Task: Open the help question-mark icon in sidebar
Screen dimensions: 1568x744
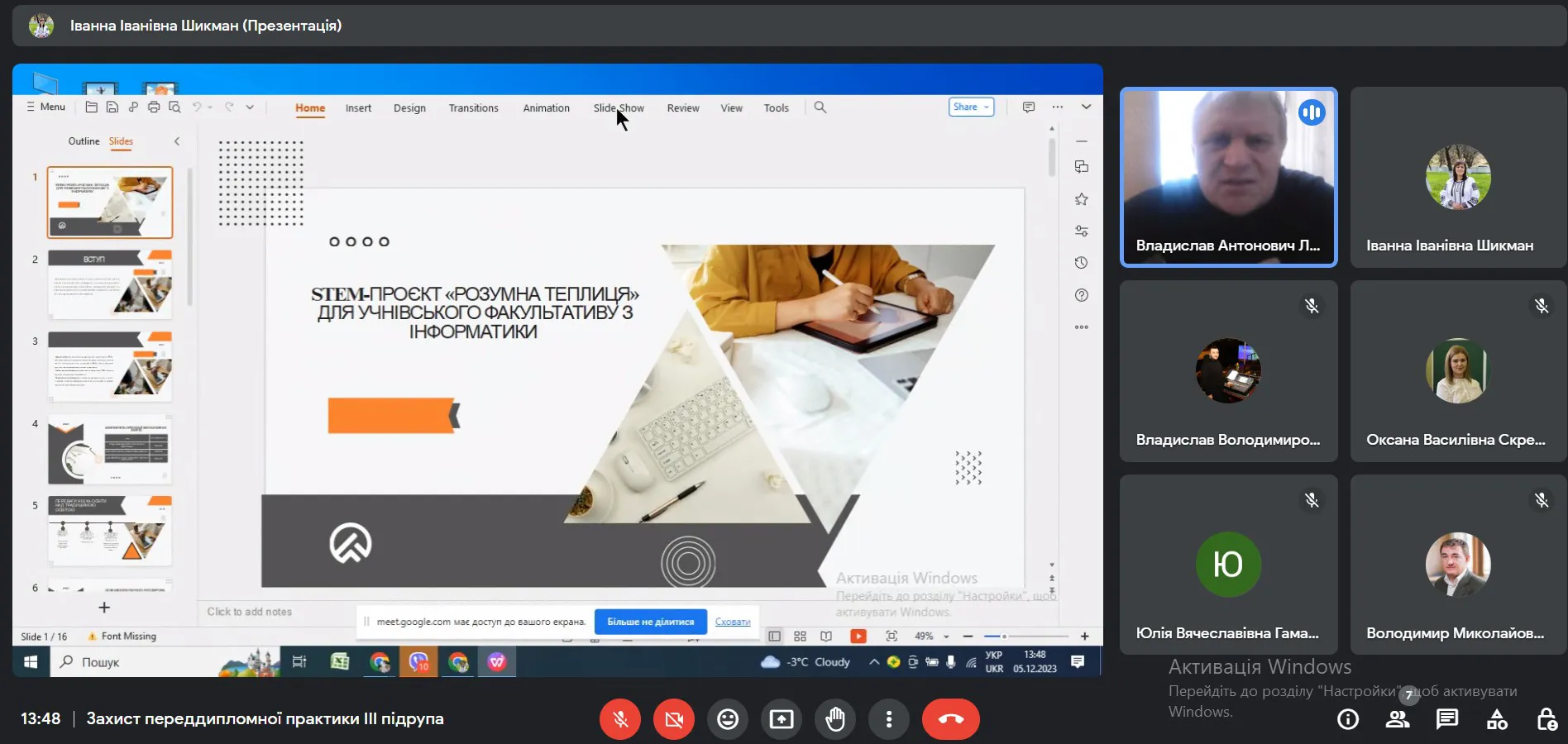Action: coord(1081,295)
